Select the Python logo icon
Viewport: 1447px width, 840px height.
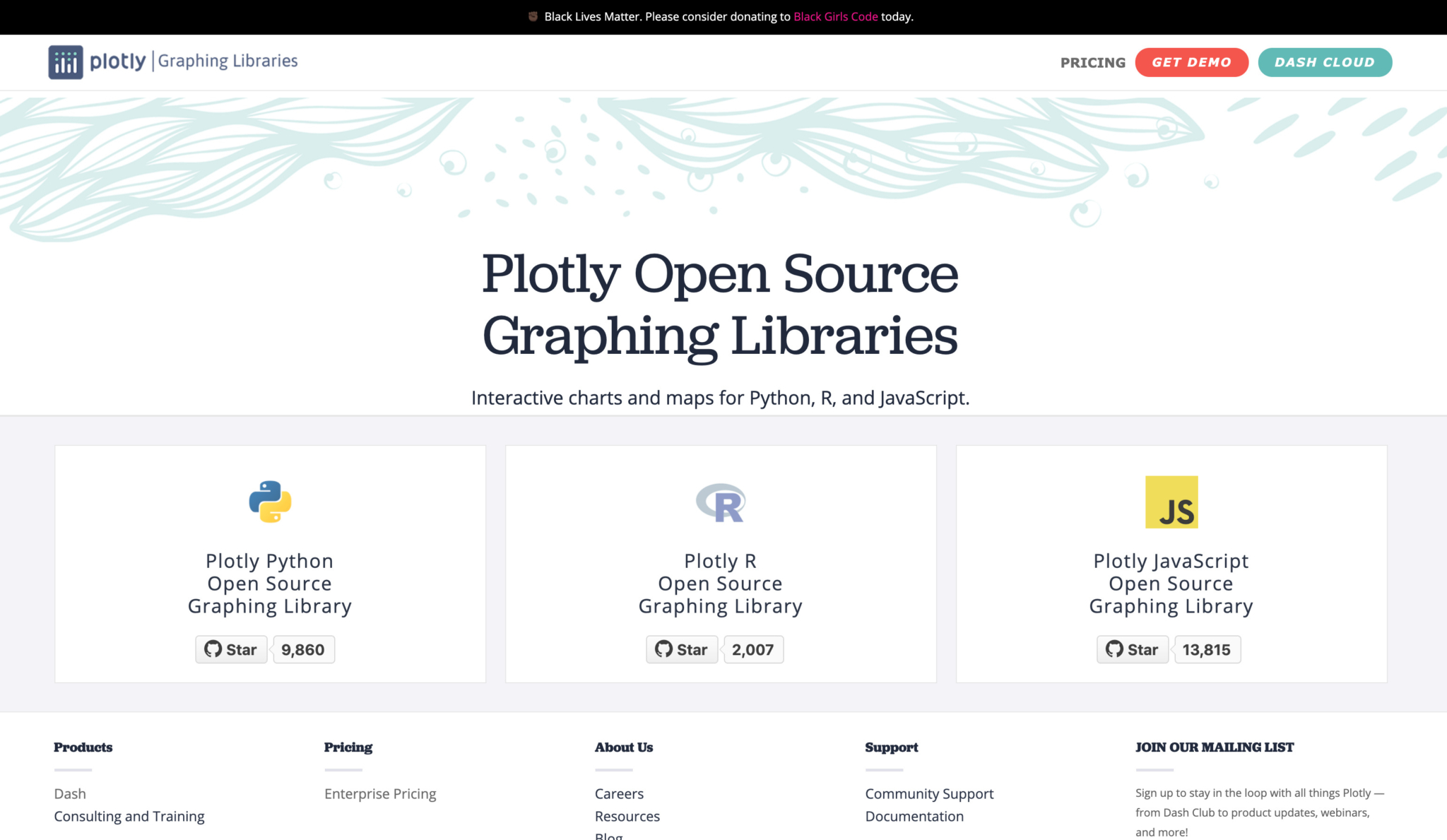[x=269, y=502]
